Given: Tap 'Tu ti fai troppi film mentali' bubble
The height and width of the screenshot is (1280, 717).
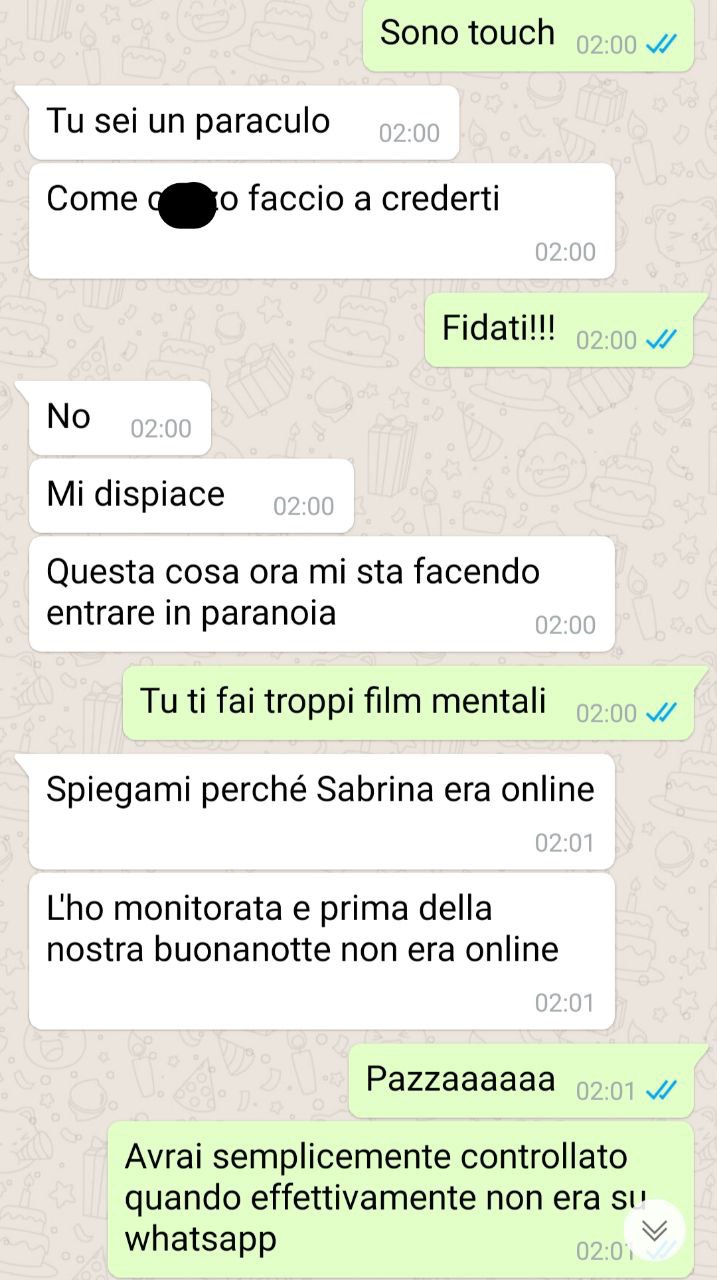Looking at the screenshot, I should click(x=408, y=703).
